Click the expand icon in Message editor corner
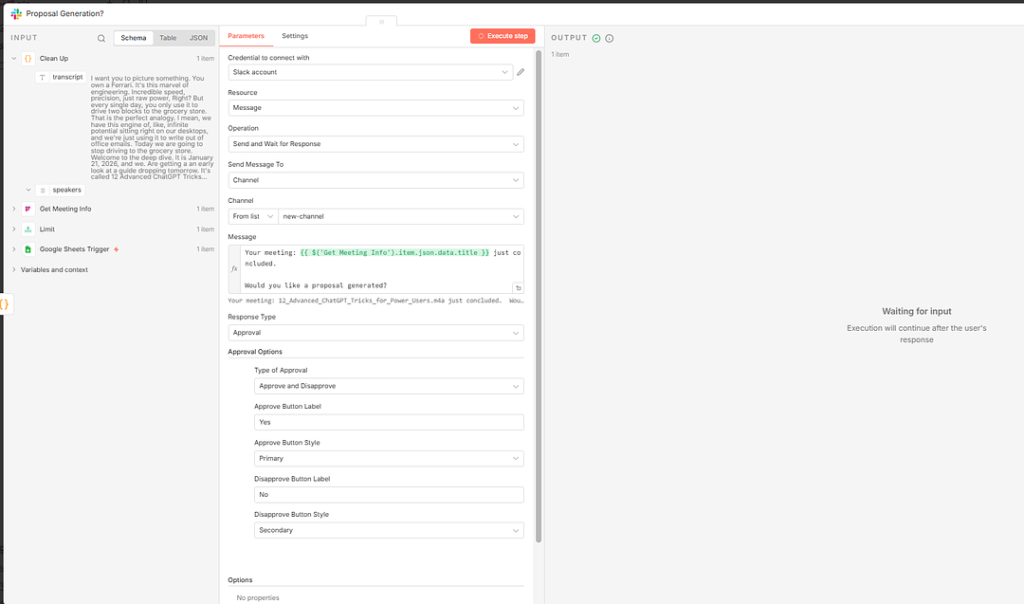This screenshot has height=604, width=1024. (518, 287)
